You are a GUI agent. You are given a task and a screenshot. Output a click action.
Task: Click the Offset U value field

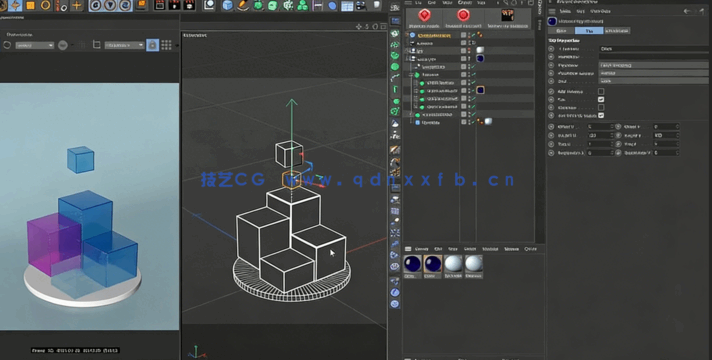(598, 127)
